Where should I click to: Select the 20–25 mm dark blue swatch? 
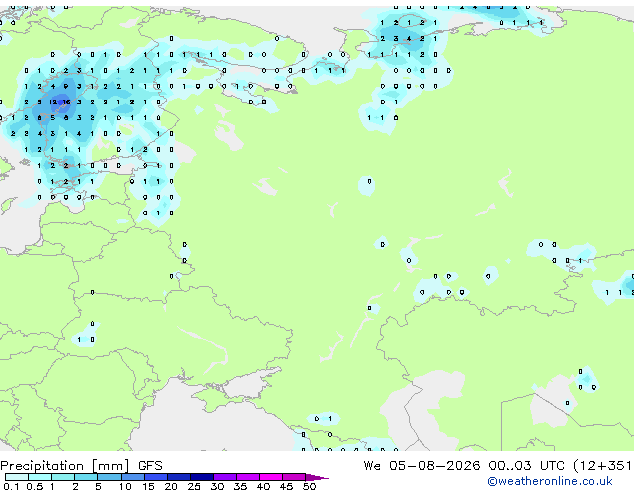tap(178, 477)
